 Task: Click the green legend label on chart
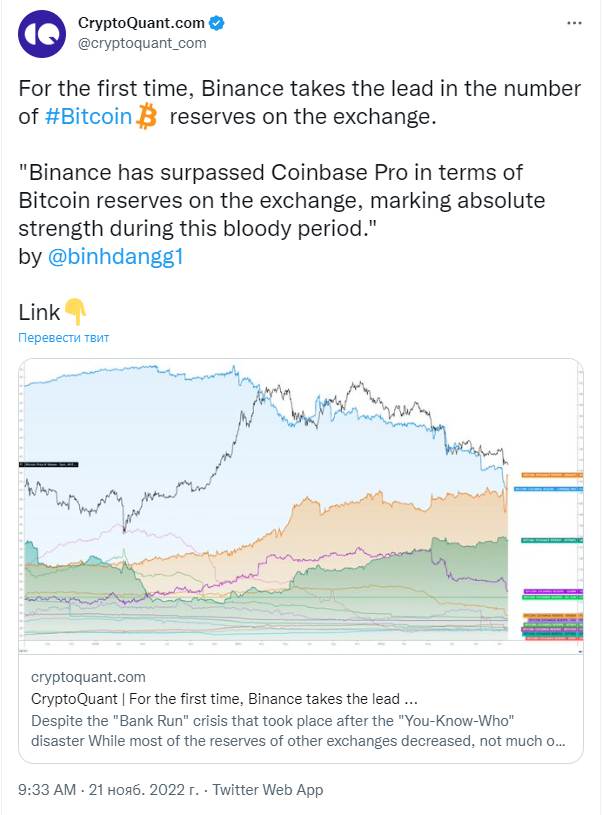(551, 539)
